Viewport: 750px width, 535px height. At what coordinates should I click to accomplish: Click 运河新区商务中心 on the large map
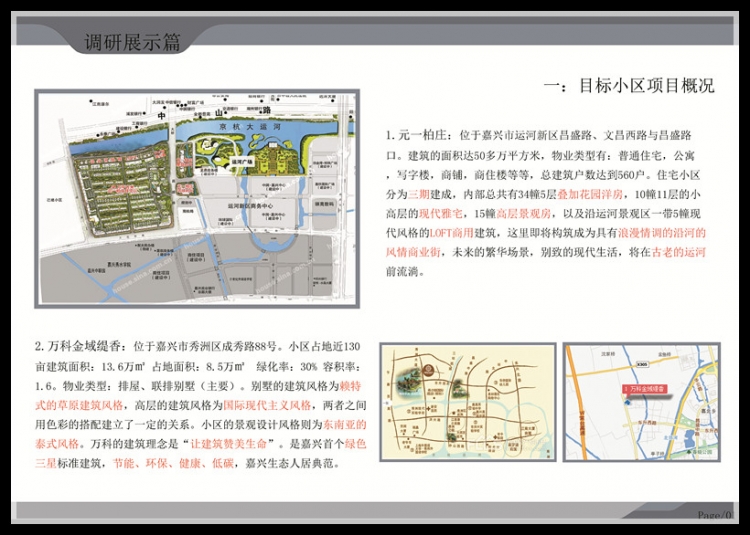coord(250,206)
